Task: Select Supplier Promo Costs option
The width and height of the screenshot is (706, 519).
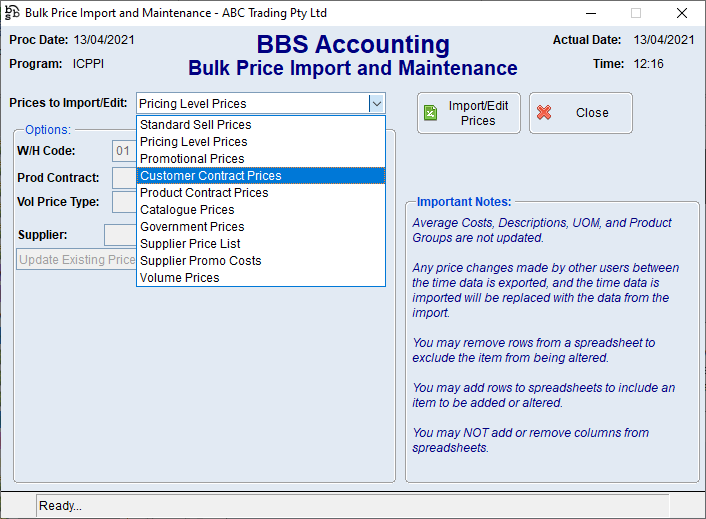Action: 200,261
